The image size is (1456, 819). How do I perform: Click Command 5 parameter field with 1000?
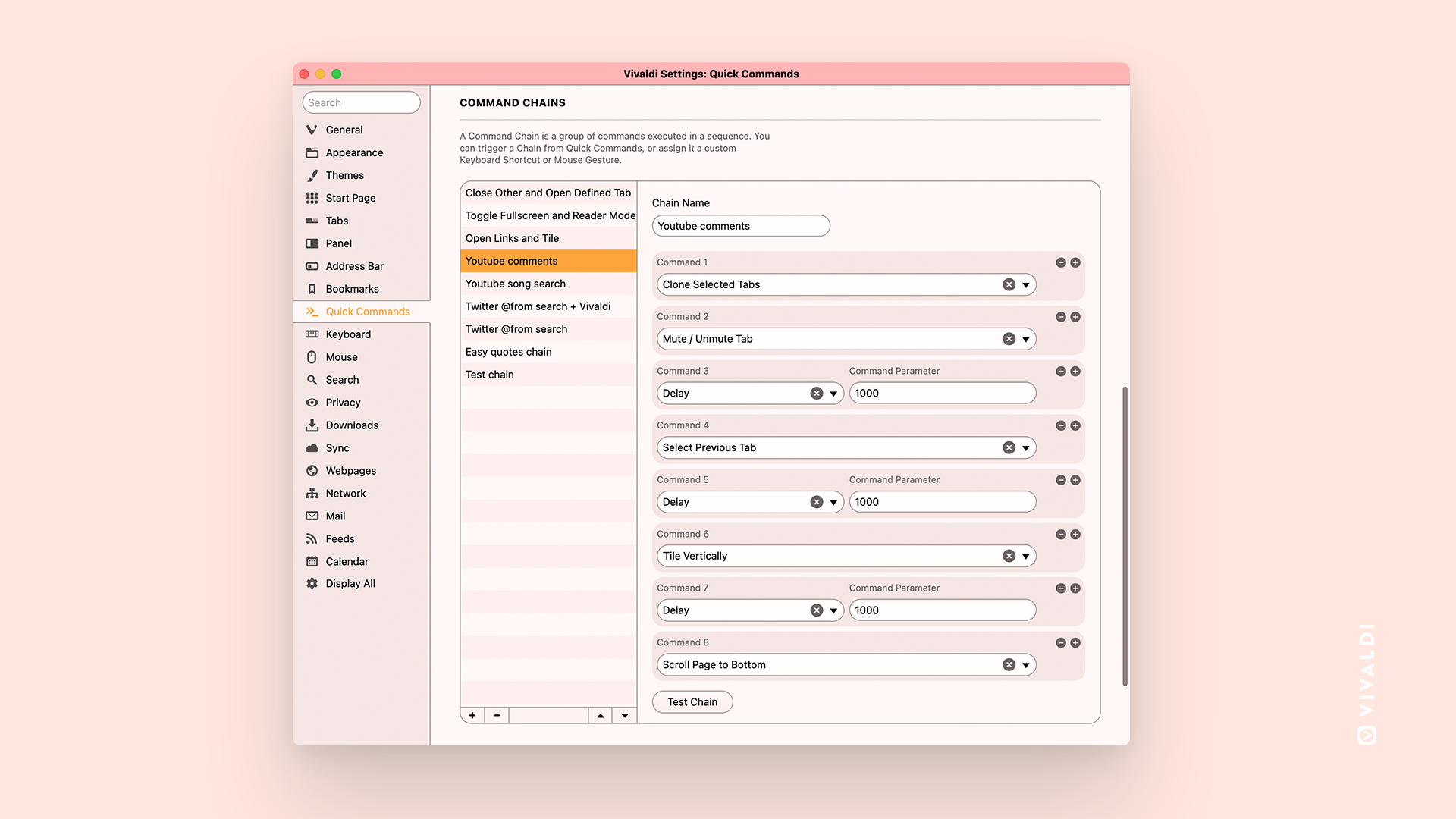(943, 502)
